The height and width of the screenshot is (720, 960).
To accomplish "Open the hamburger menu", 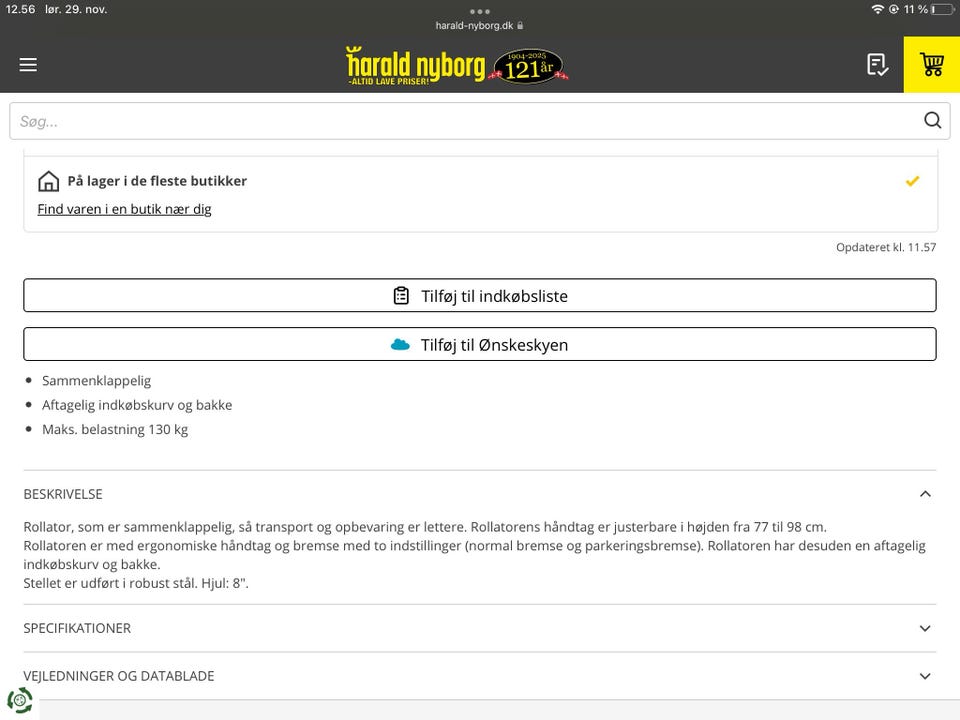I will pyautogui.click(x=28, y=64).
